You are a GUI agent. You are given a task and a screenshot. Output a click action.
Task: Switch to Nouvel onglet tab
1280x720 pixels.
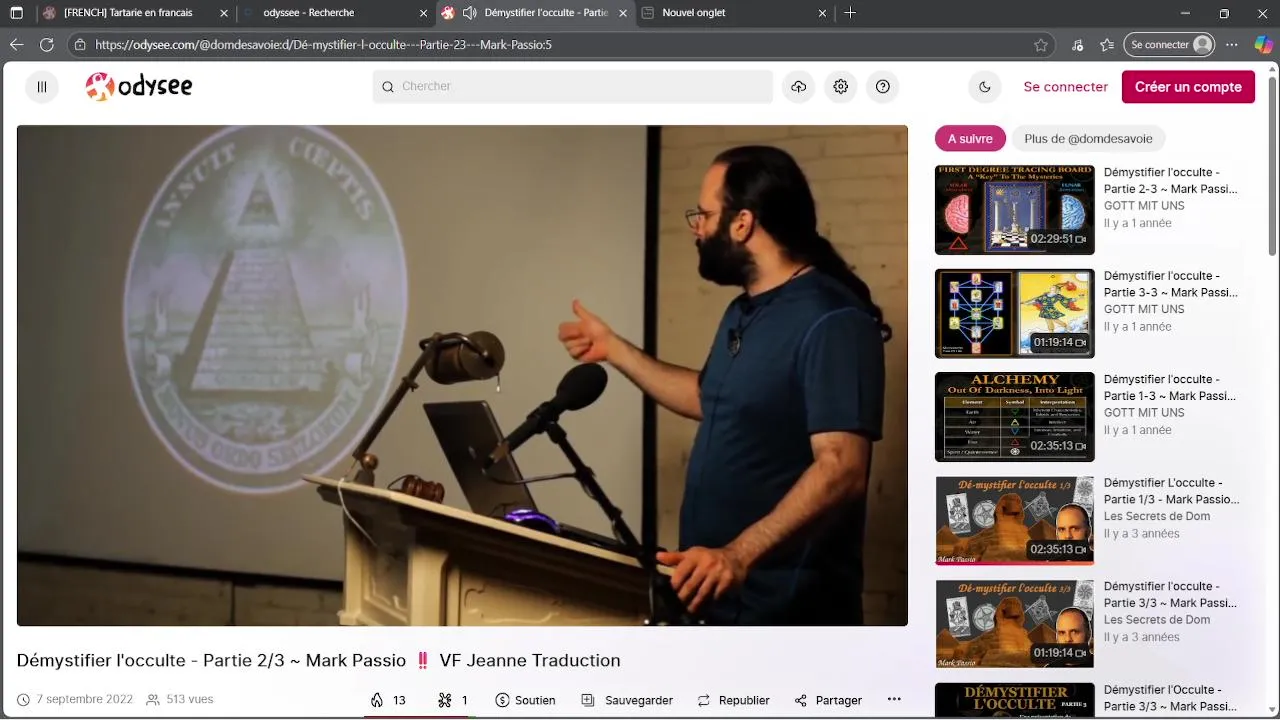point(735,13)
